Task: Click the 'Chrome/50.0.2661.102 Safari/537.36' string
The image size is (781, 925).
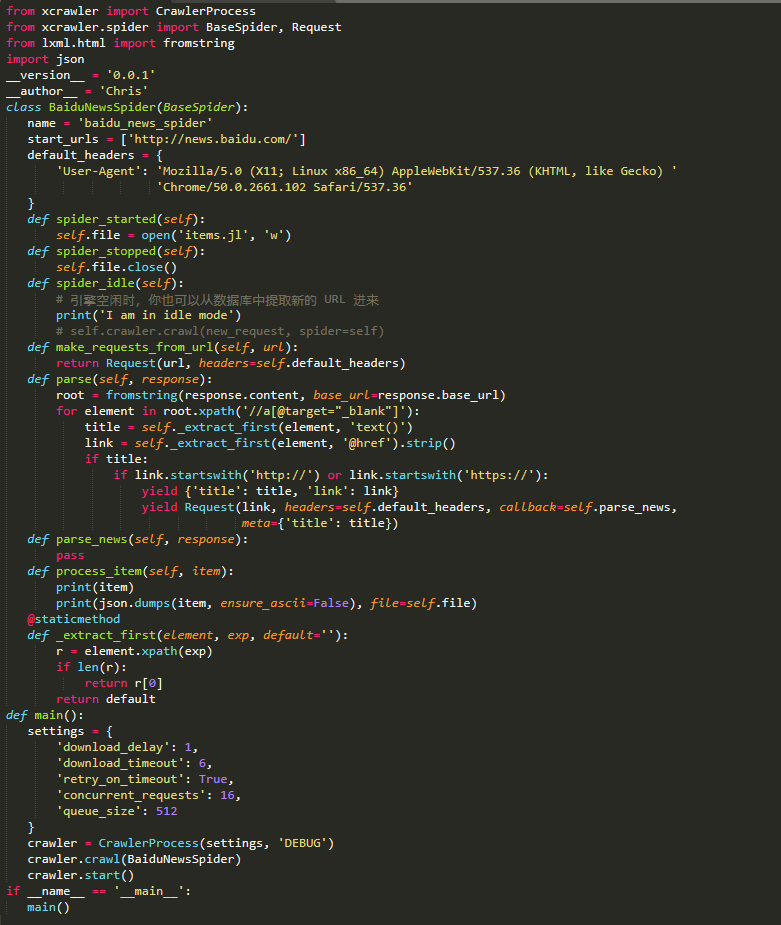Action: coord(284,187)
